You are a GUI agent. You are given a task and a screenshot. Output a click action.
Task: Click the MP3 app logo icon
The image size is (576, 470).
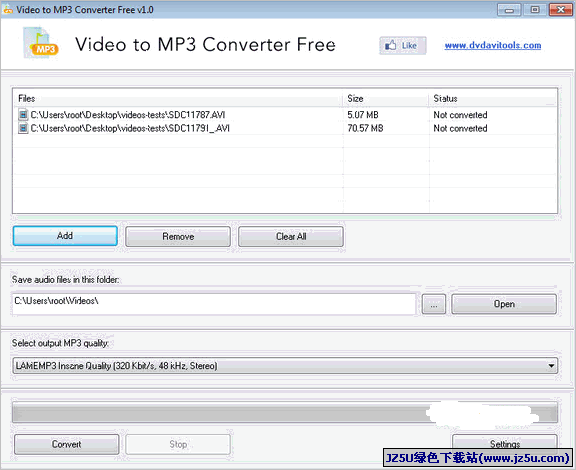point(41,43)
